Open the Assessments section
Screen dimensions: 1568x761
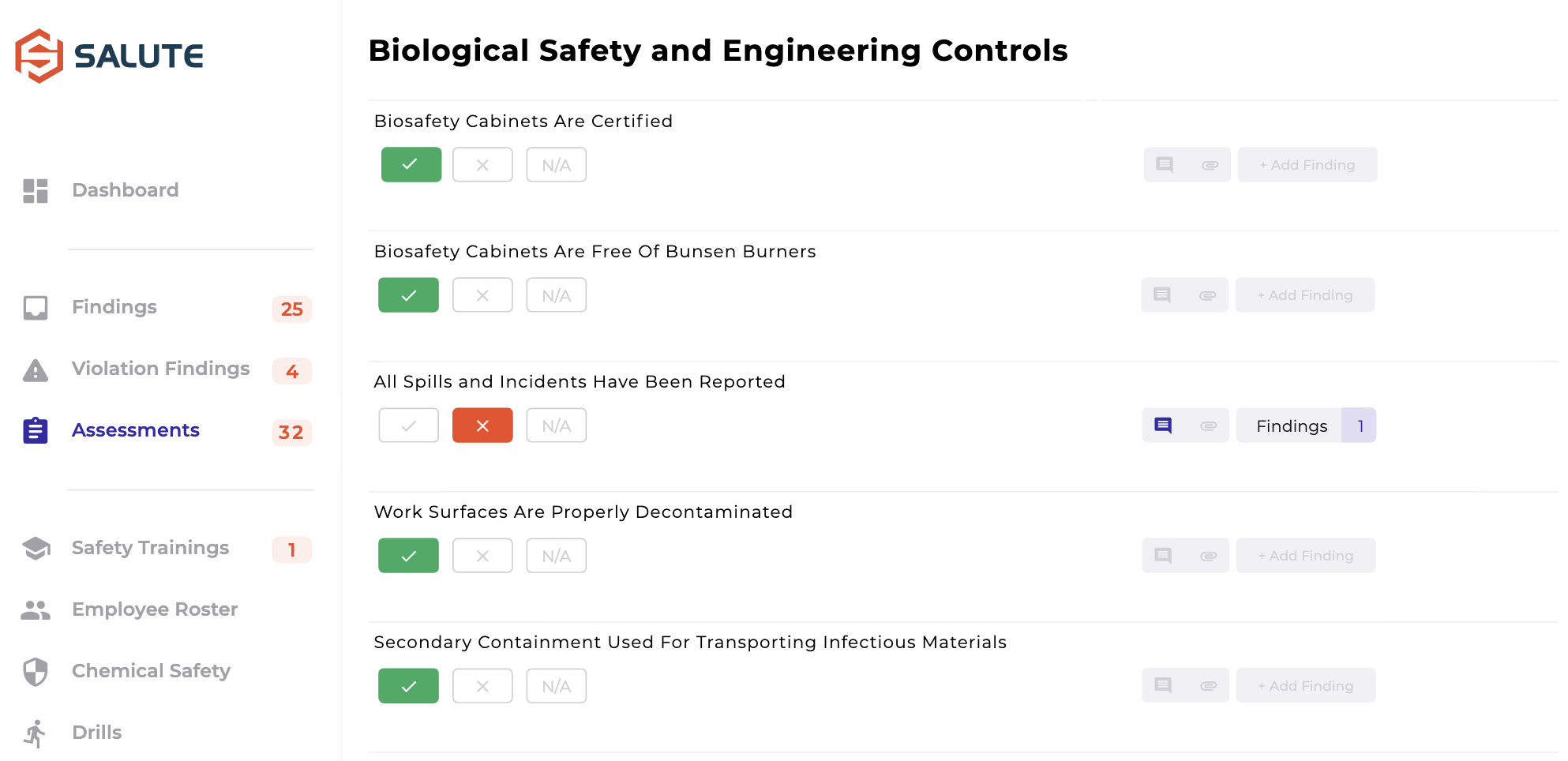pyautogui.click(x=135, y=430)
